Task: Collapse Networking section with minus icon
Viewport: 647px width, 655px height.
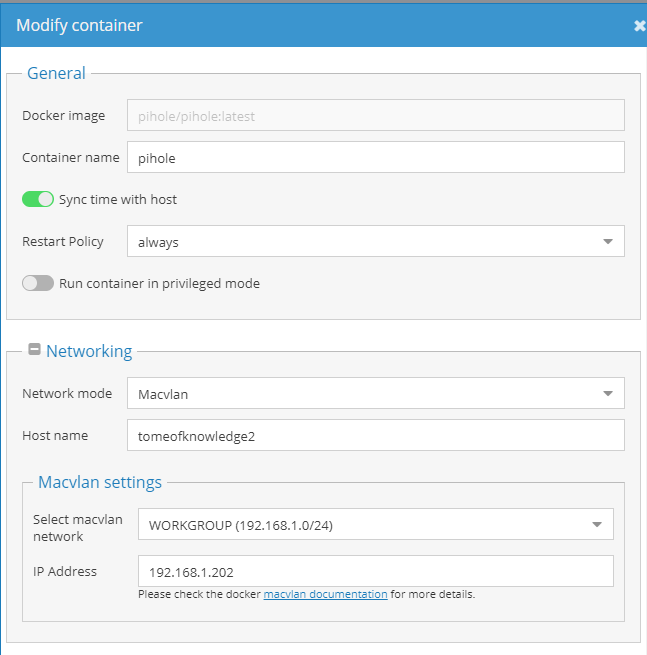Action: click(x=34, y=349)
